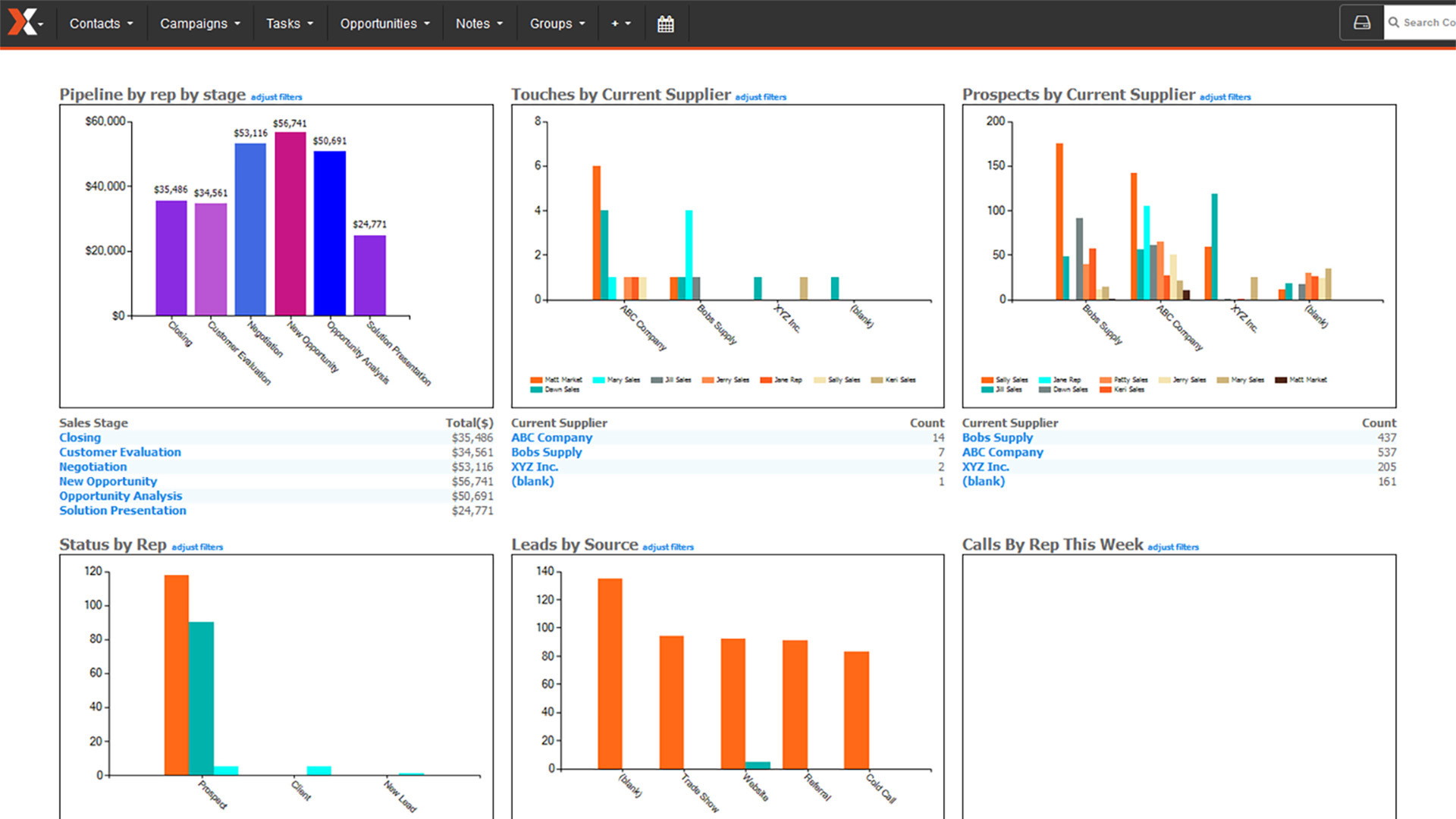Image resolution: width=1456 pixels, height=819 pixels.
Task: Expand the Opportunities dropdown menu
Action: coord(384,24)
